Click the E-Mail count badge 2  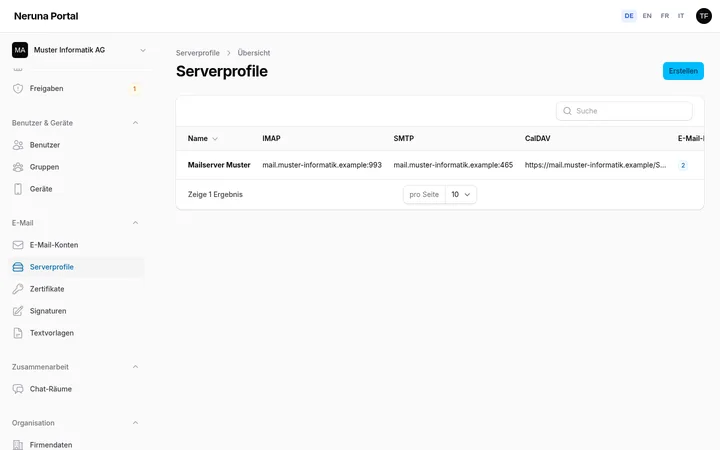click(x=683, y=165)
